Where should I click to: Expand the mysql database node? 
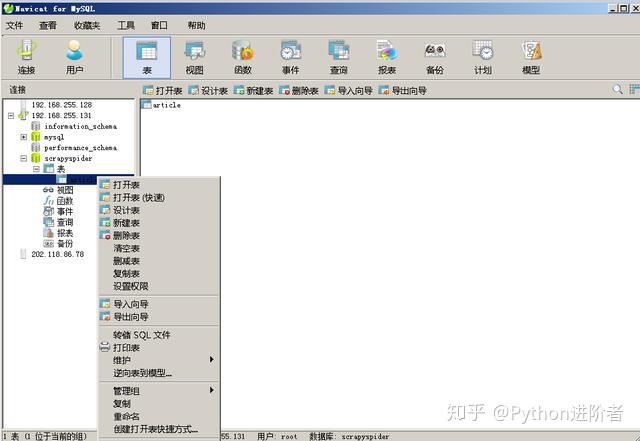pos(24,137)
